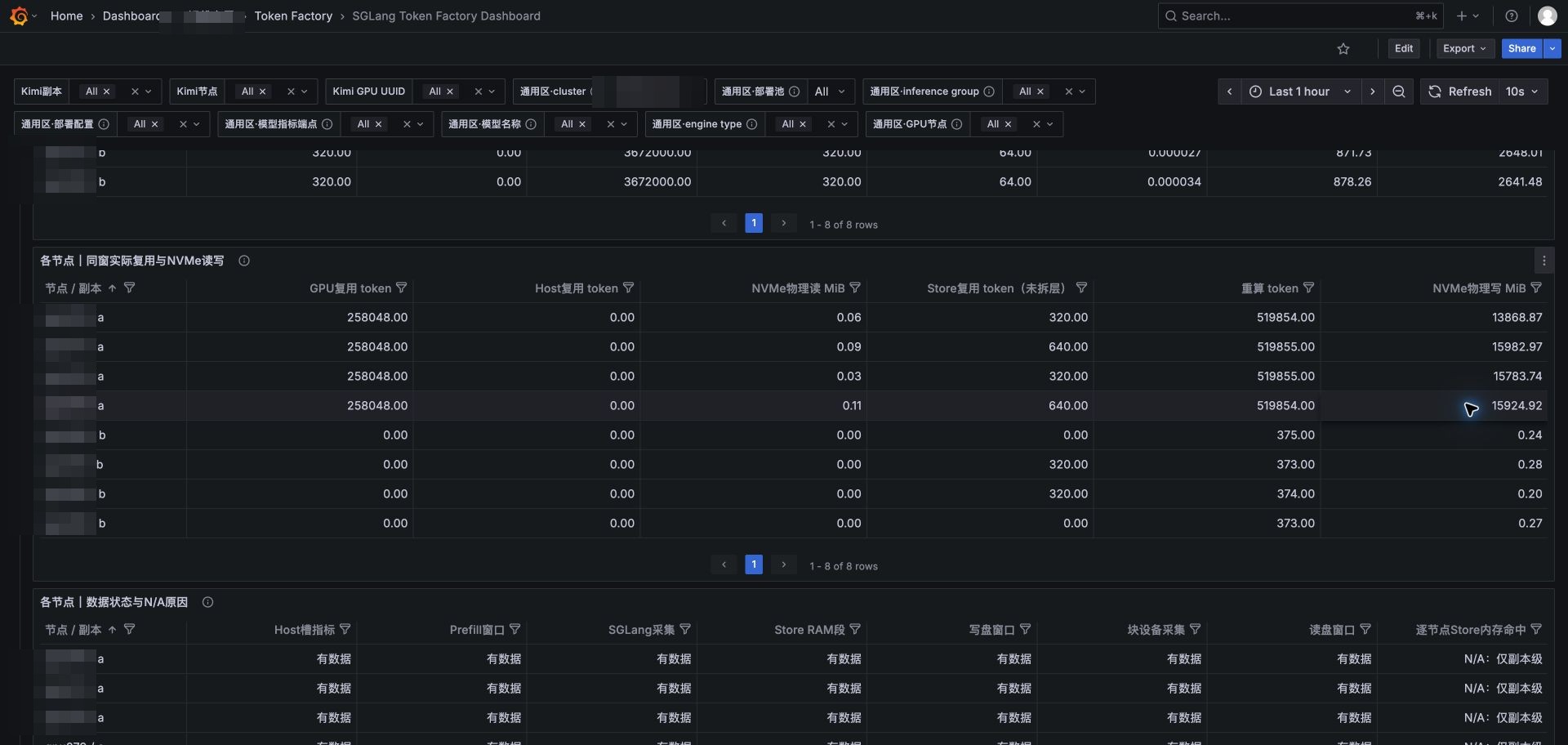Open the plus New menu
Screen dimensions: 1568x745
point(1468,16)
